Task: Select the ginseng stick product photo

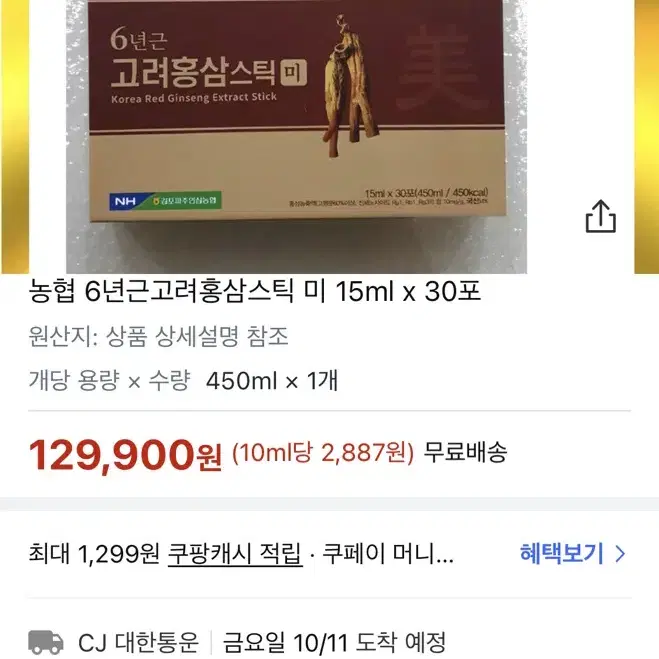Action: tap(296, 137)
